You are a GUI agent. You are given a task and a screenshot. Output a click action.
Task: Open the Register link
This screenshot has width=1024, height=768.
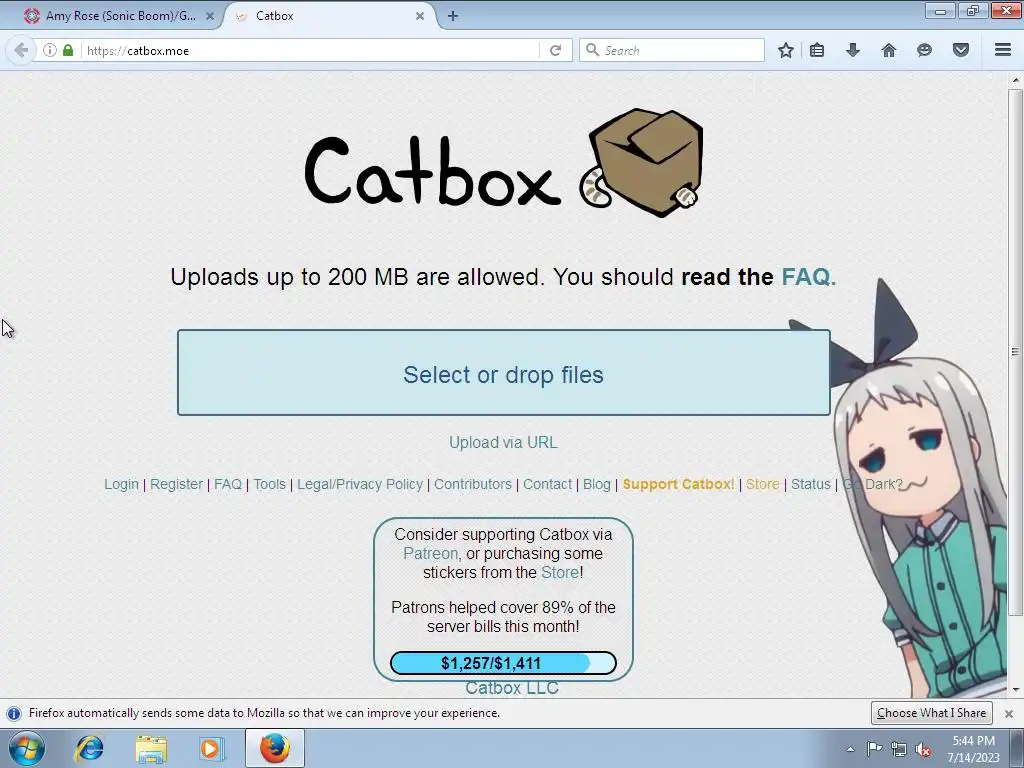point(176,484)
